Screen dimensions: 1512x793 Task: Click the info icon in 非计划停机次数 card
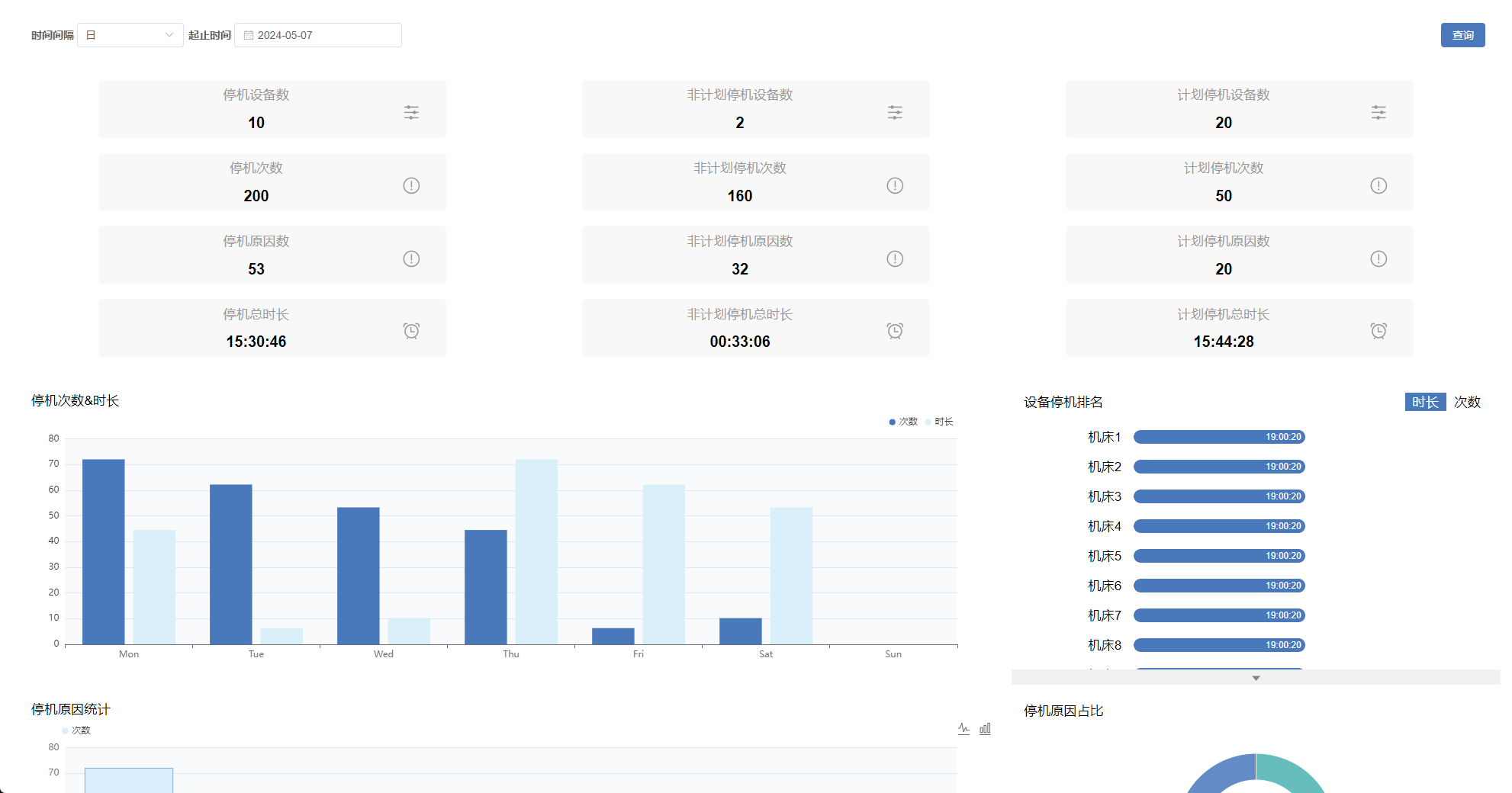coord(895,185)
